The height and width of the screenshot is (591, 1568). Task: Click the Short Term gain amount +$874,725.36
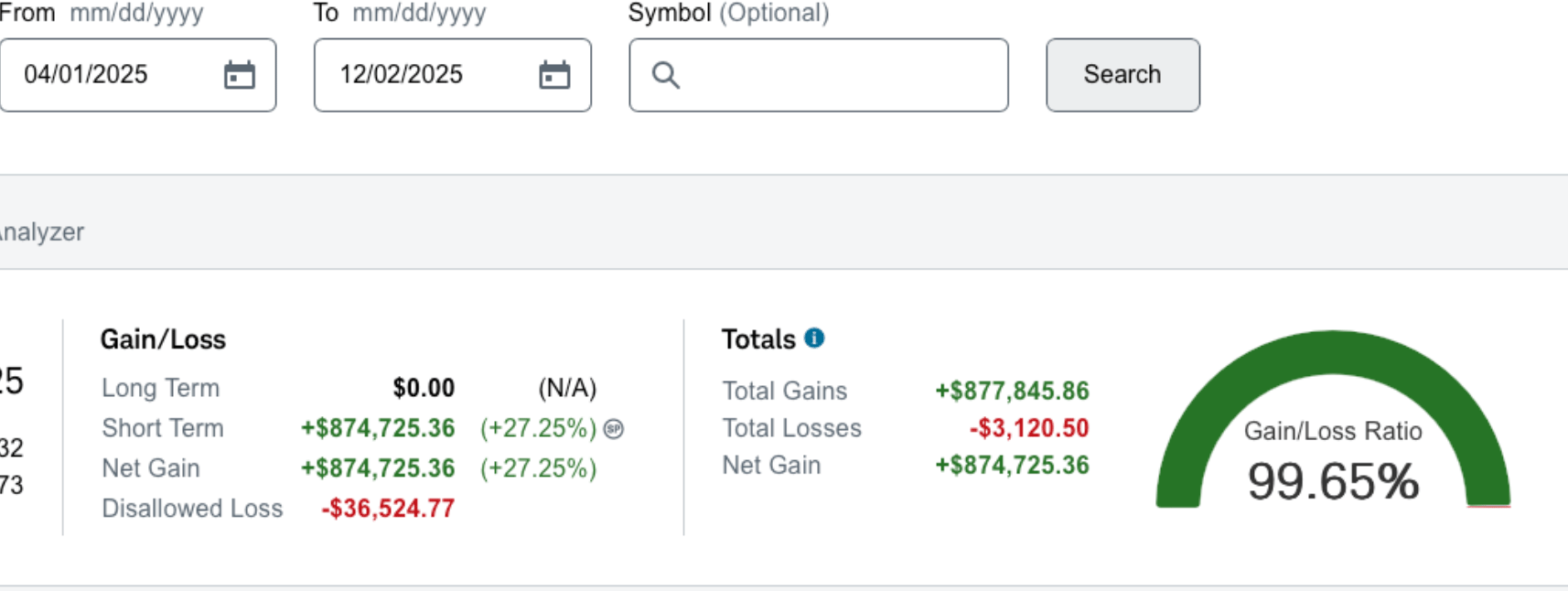[378, 428]
